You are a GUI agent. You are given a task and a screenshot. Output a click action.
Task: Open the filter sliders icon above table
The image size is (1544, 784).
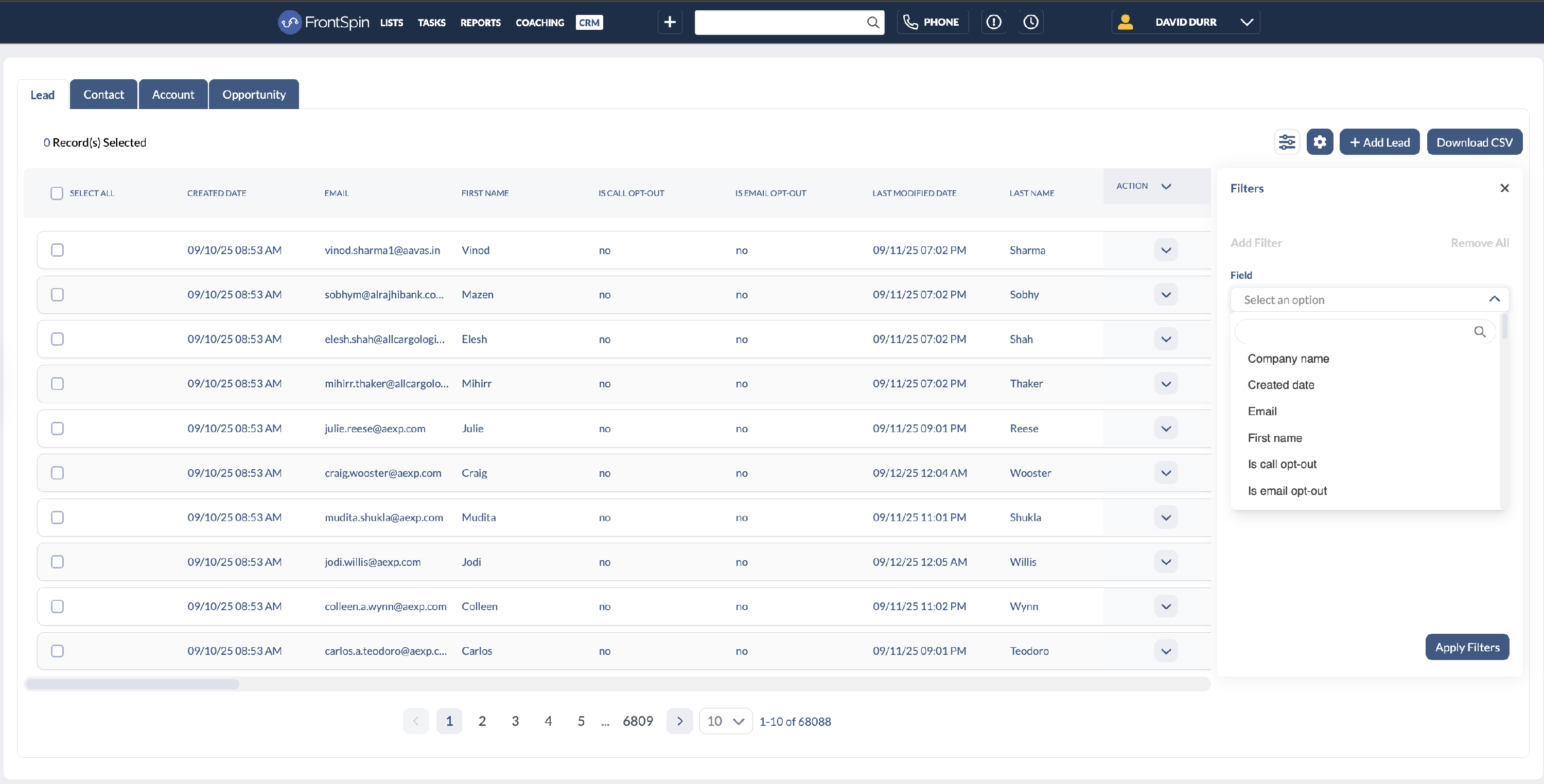[x=1286, y=142]
